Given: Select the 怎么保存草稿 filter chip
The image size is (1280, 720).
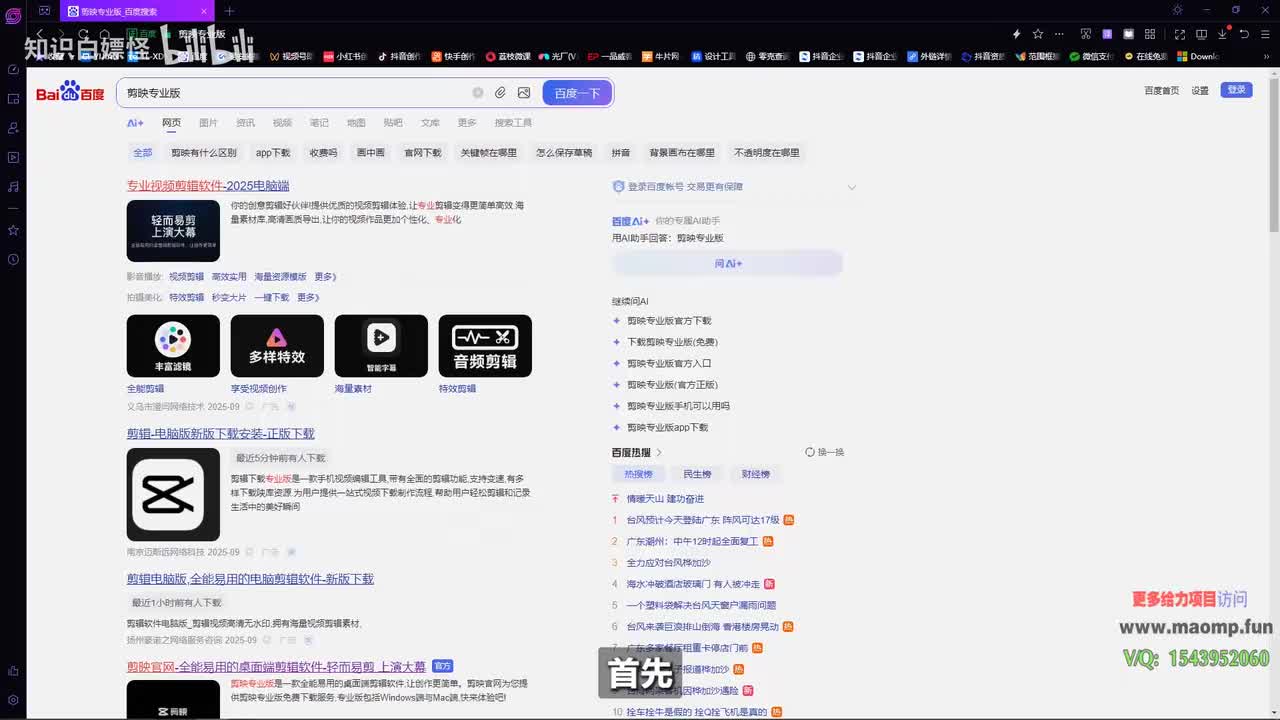Looking at the screenshot, I should [564, 153].
